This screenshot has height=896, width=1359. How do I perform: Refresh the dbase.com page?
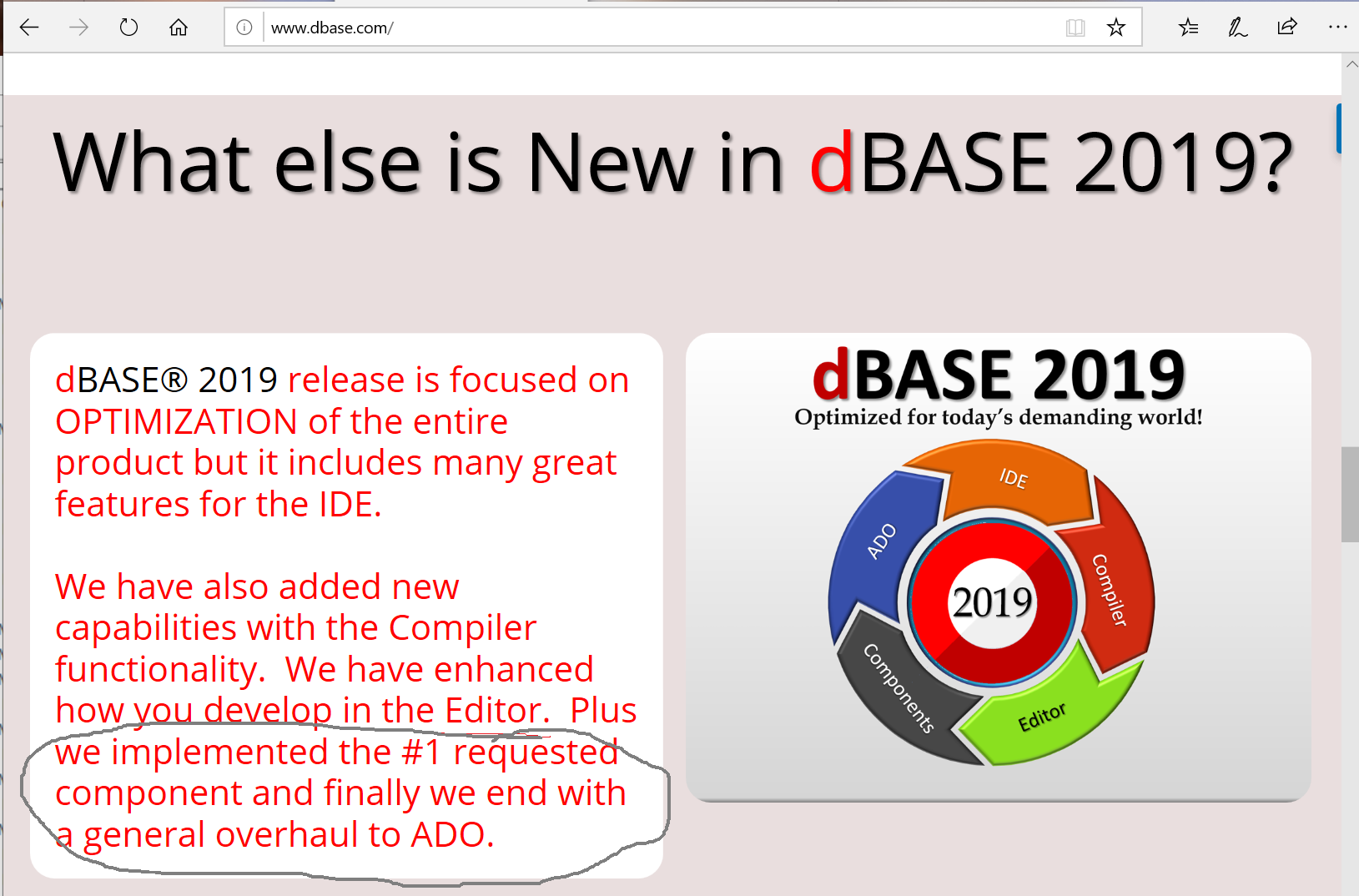click(128, 28)
